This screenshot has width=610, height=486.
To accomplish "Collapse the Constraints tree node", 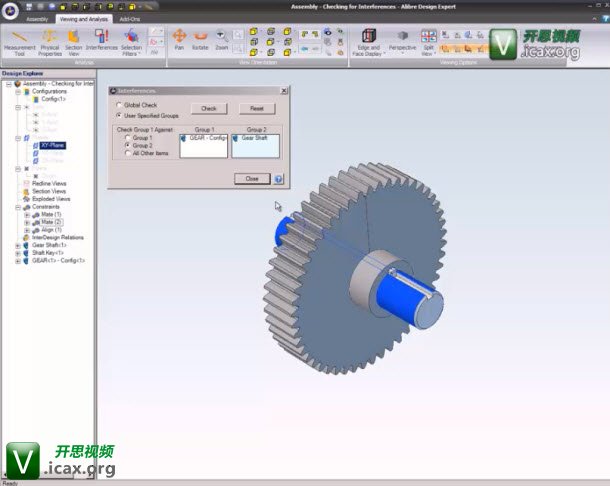I will click(18, 207).
